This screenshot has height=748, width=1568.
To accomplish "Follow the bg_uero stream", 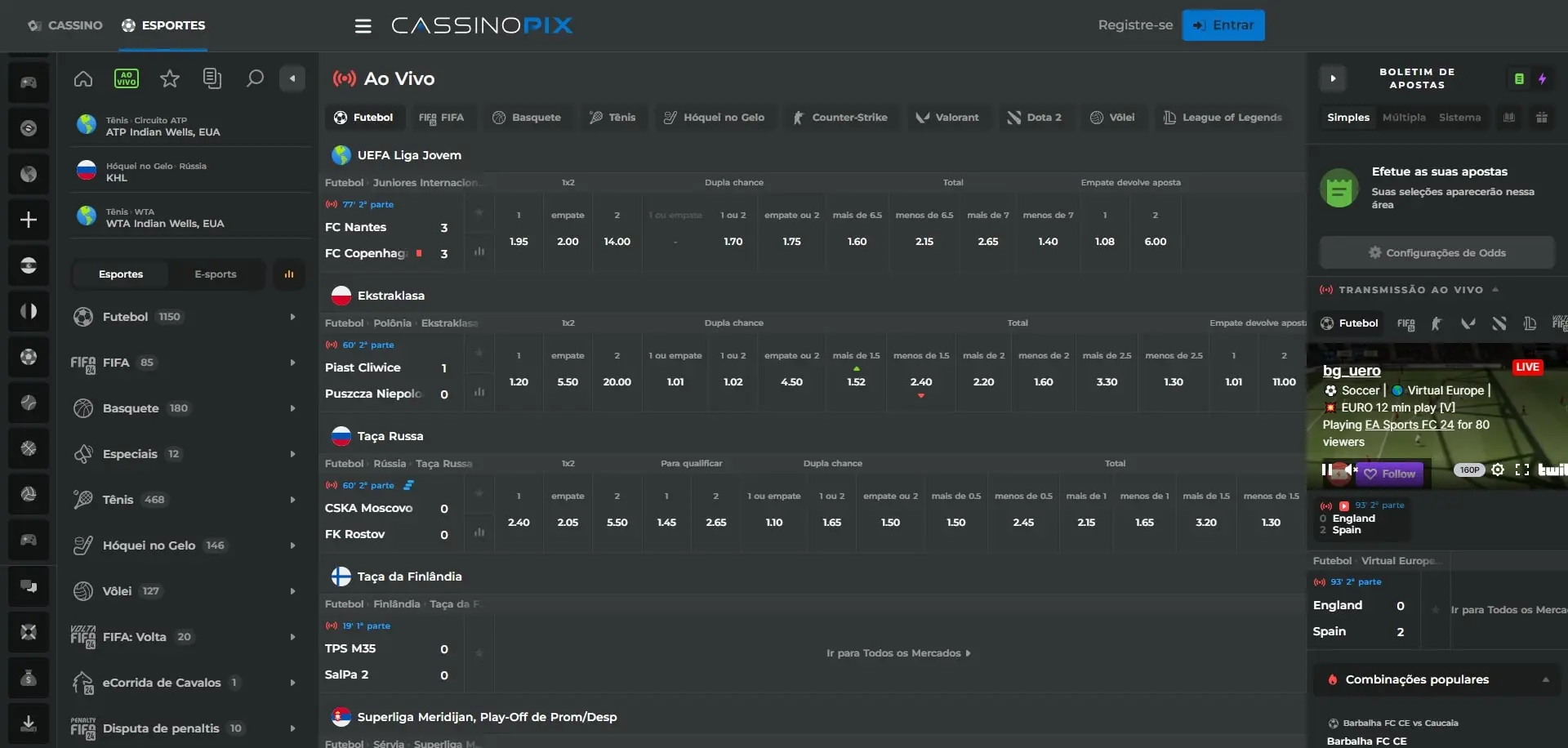I will tap(1390, 474).
